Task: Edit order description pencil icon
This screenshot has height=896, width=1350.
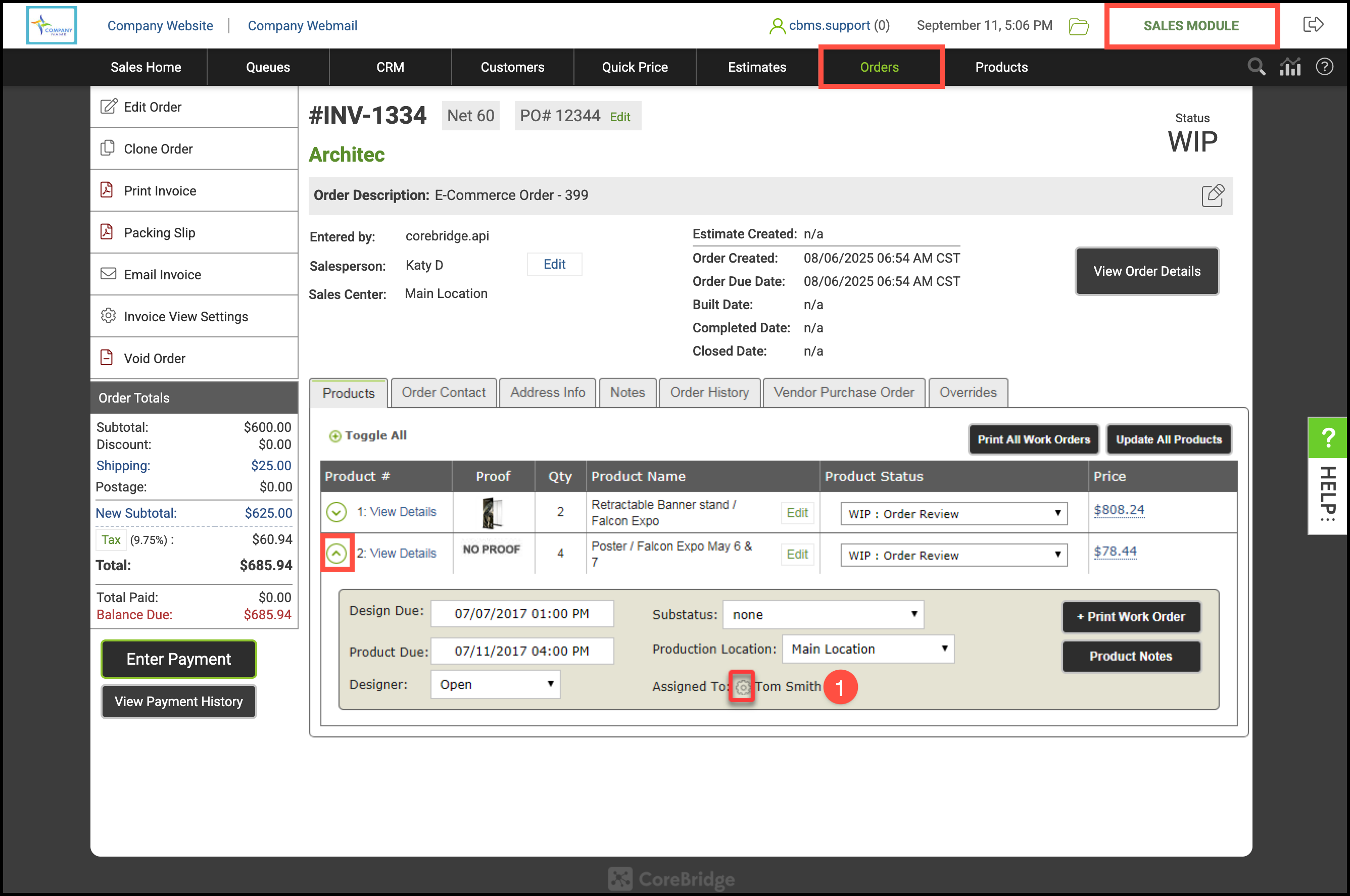Action: coord(1212,195)
